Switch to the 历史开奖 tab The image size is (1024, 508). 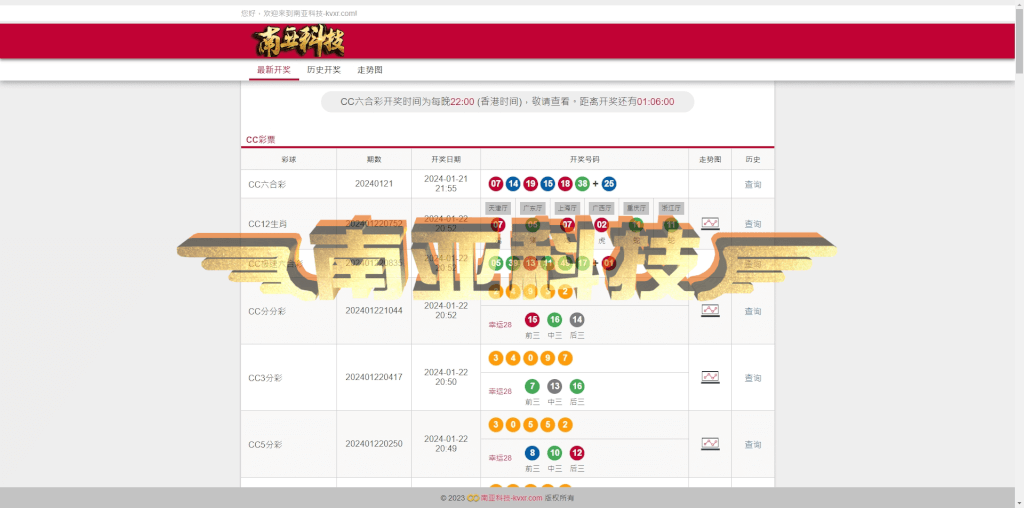(x=324, y=70)
